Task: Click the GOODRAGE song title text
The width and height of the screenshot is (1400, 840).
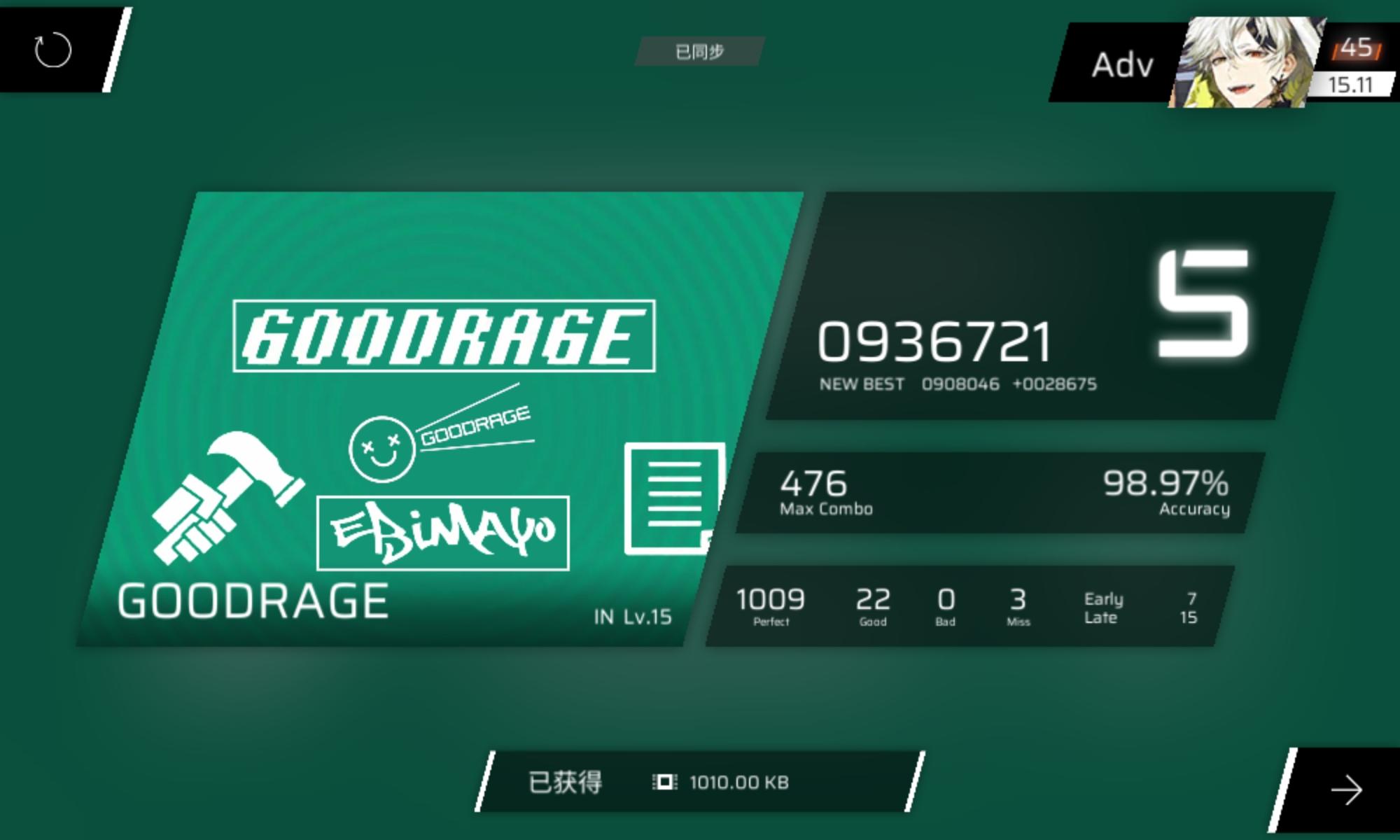Action: click(x=252, y=601)
